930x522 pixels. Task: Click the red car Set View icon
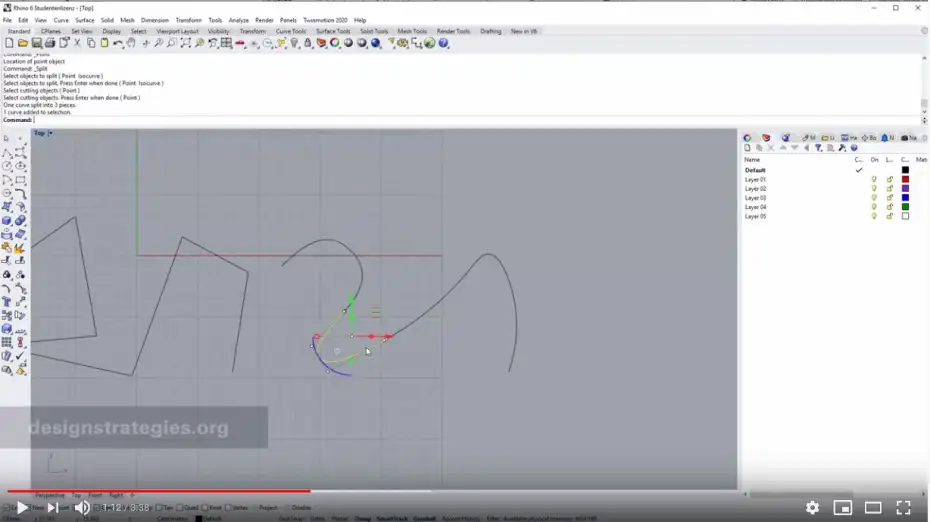tap(240, 43)
